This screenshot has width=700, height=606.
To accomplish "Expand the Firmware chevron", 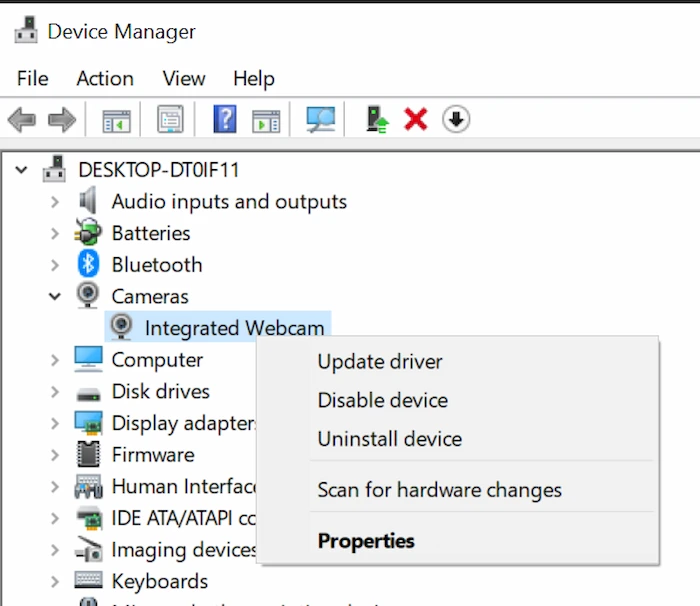I will tap(54, 455).
